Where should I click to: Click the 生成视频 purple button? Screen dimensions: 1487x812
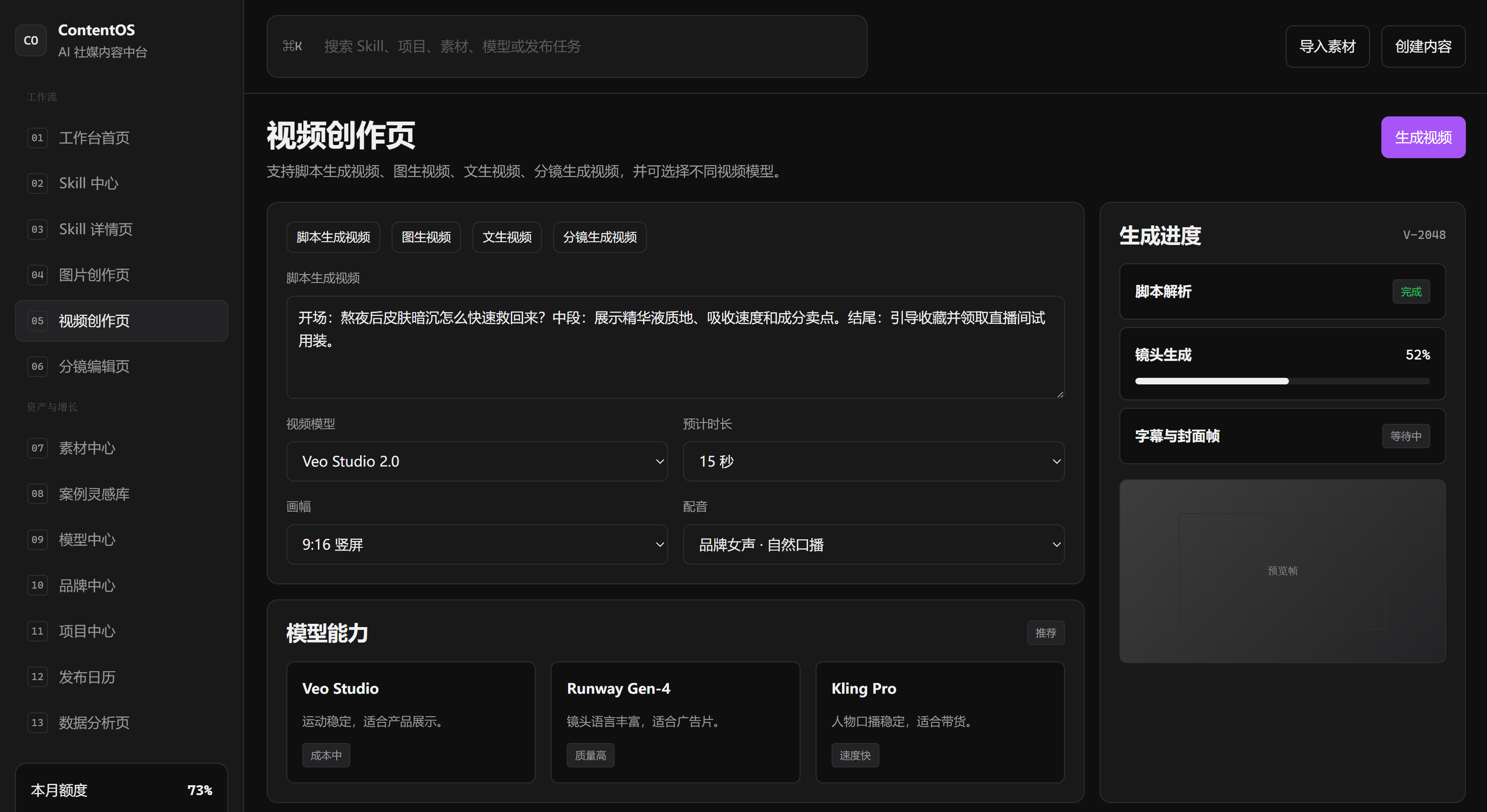coord(1423,138)
